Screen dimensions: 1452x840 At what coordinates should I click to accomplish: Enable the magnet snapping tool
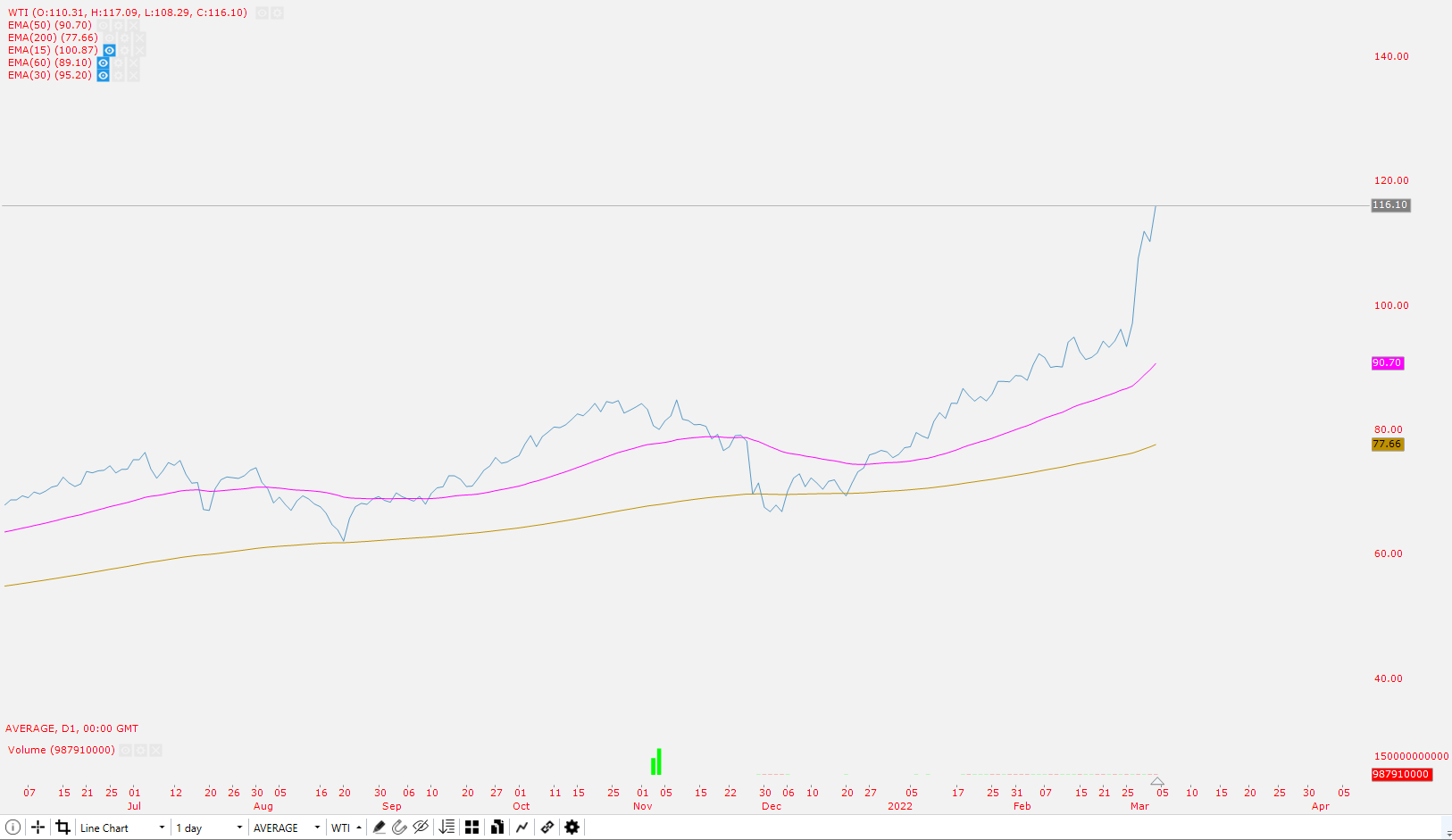399,828
